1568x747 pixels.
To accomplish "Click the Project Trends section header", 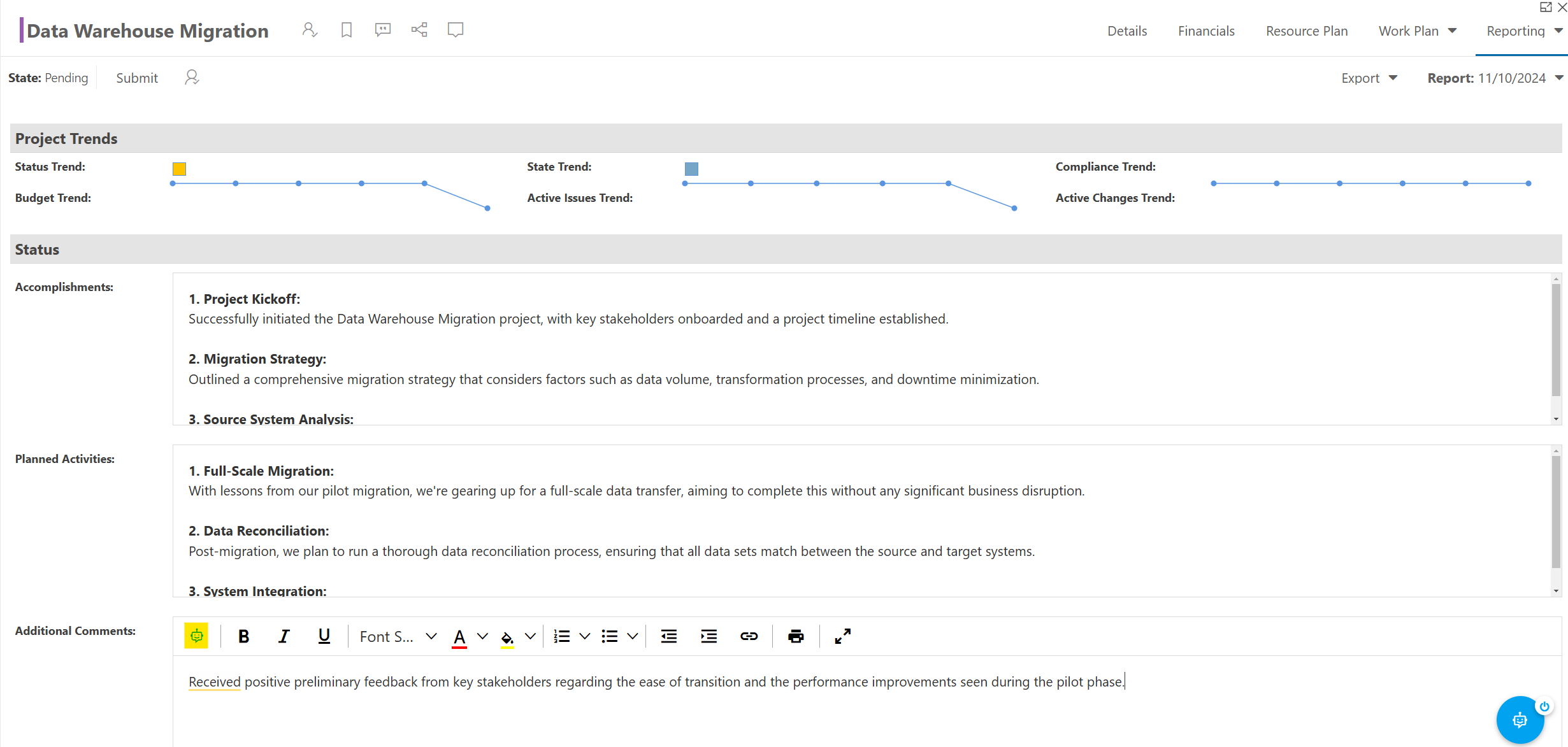I will click(786, 138).
